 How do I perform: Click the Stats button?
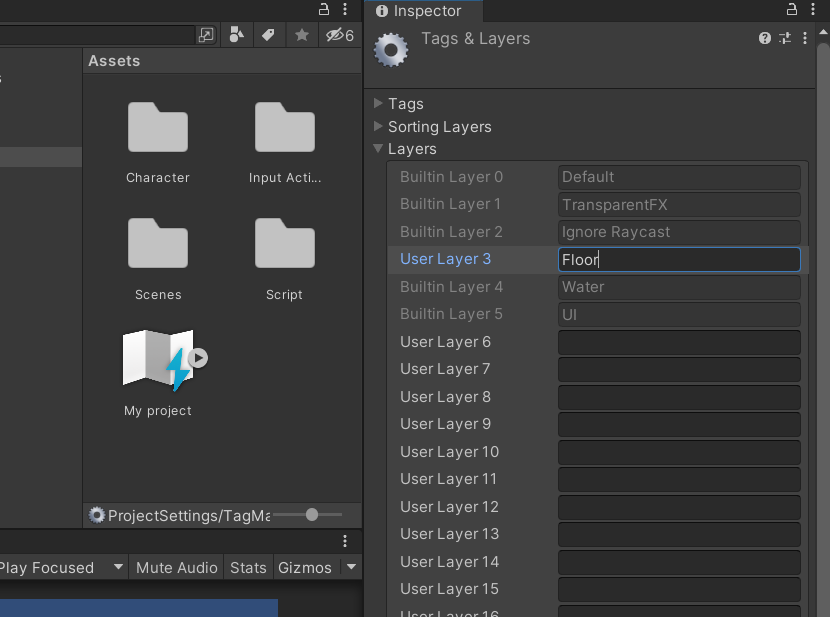pyautogui.click(x=248, y=567)
